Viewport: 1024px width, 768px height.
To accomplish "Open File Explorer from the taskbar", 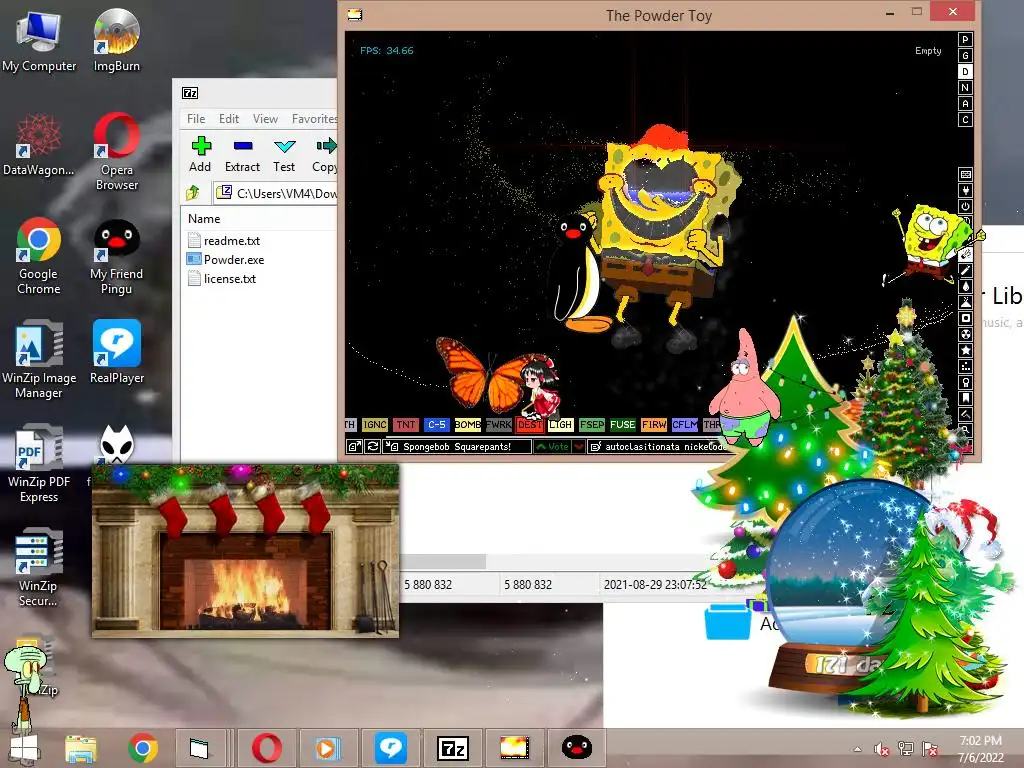I will (x=81, y=748).
